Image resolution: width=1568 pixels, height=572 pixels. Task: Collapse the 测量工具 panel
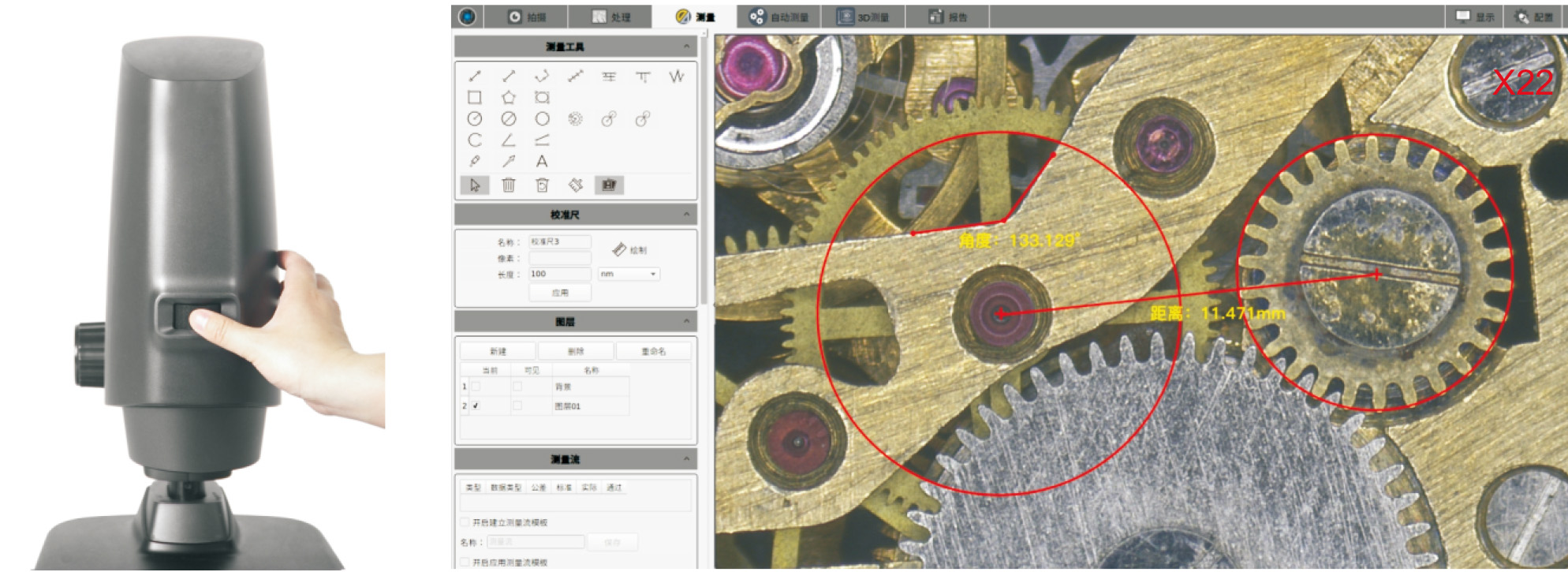686,47
